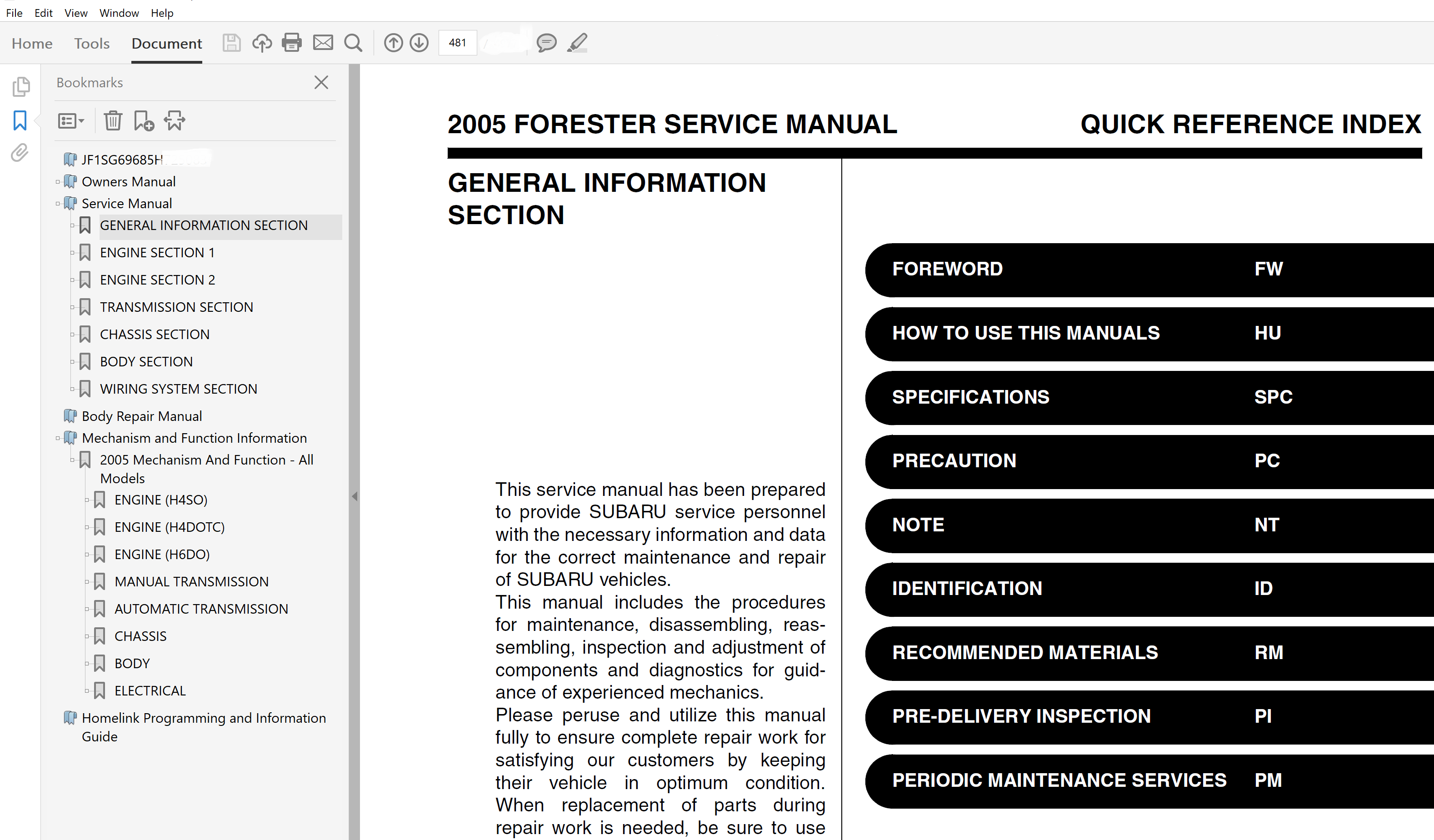Select TRANSMISSION SECTION bookmark
This screenshot has height=840, width=1434.
[176, 307]
